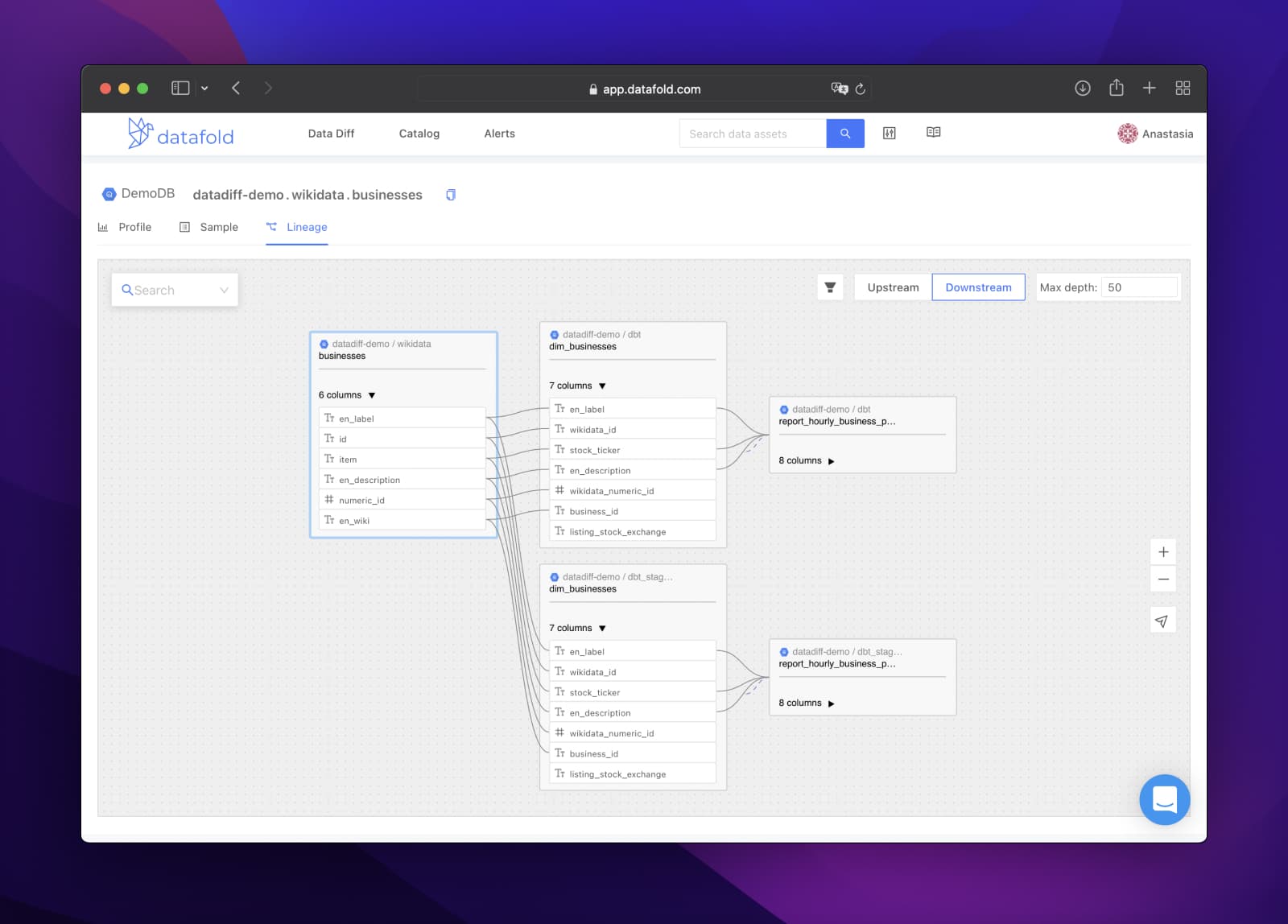
Task: Expand dbt_stag report_hourly_business 8 columns
Action: point(832,703)
